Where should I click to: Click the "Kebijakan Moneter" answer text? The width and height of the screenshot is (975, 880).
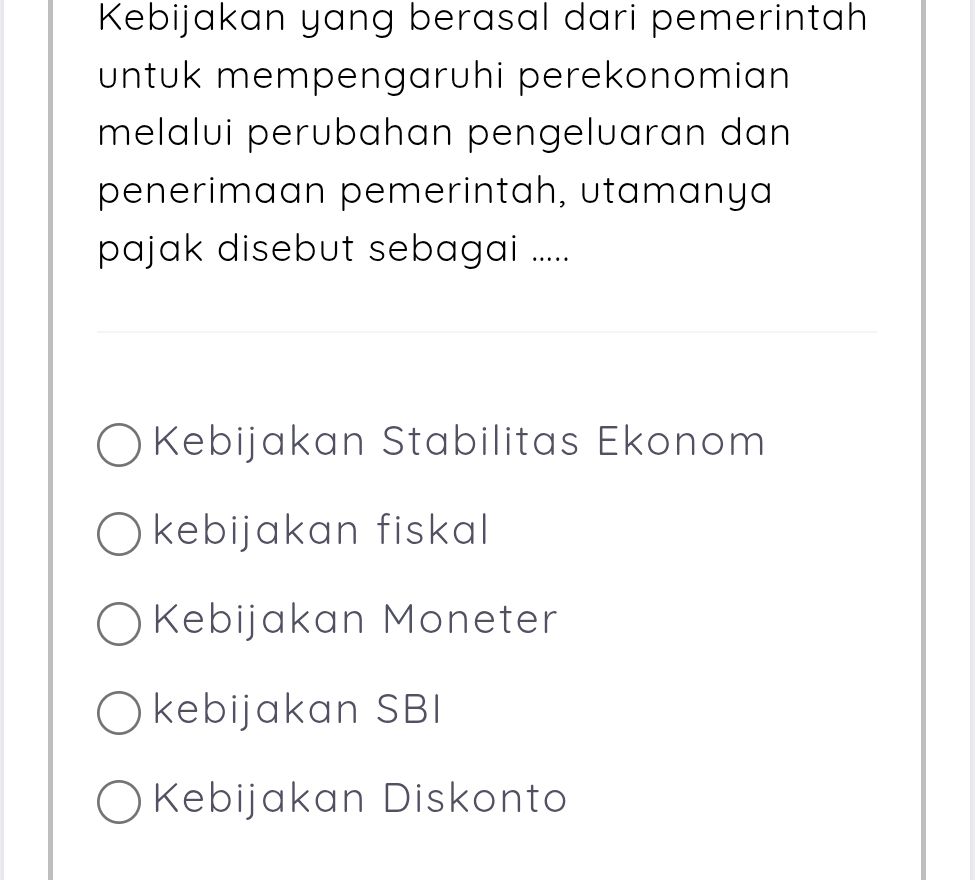point(355,618)
